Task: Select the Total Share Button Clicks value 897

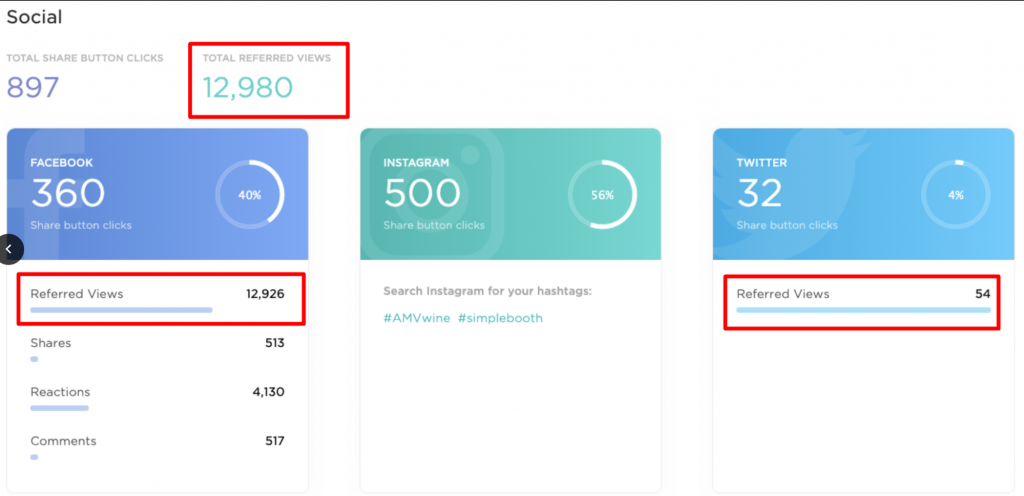Action: pyautogui.click(x=33, y=87)
